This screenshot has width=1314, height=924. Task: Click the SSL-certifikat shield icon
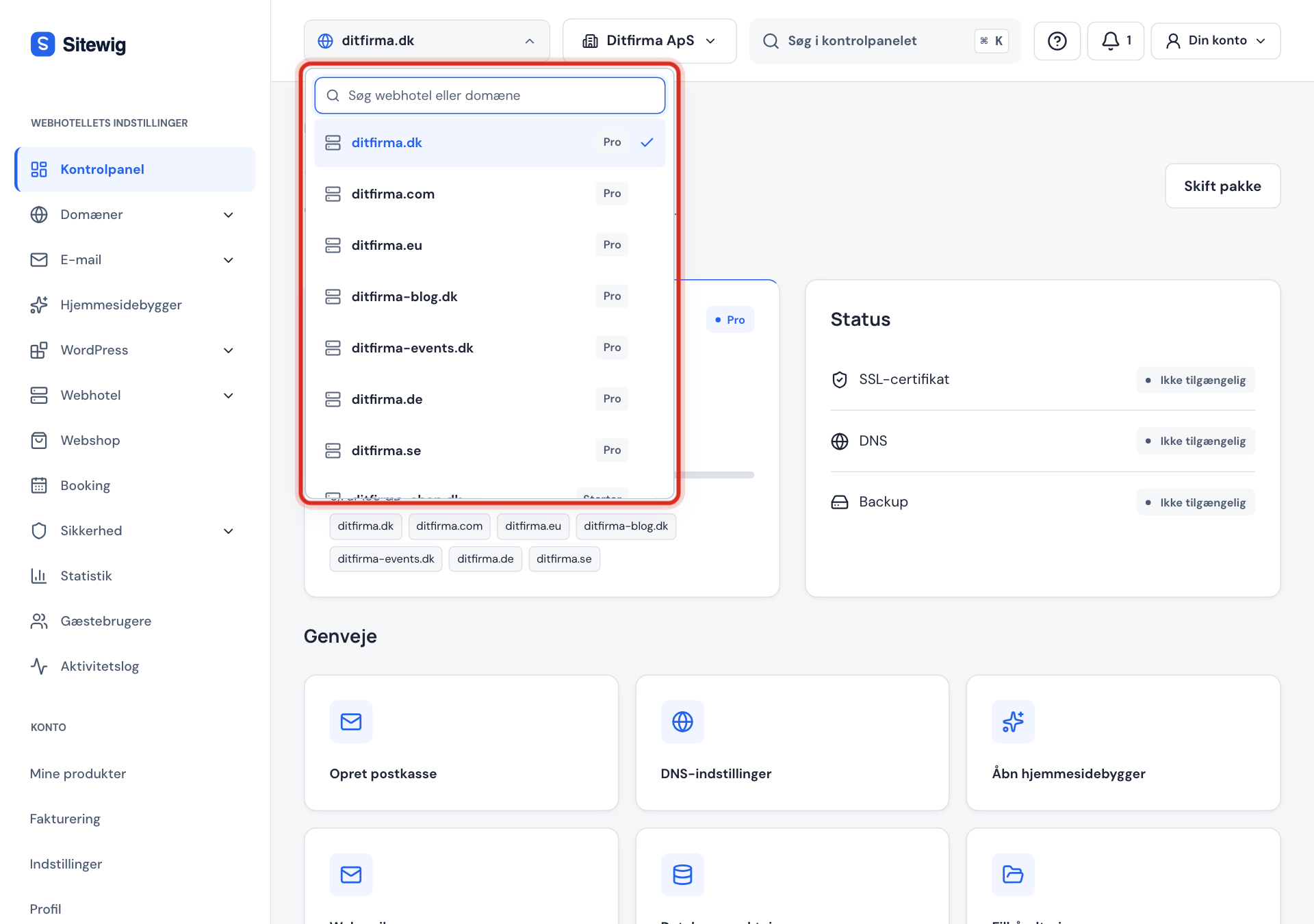(x=840, y=379)
